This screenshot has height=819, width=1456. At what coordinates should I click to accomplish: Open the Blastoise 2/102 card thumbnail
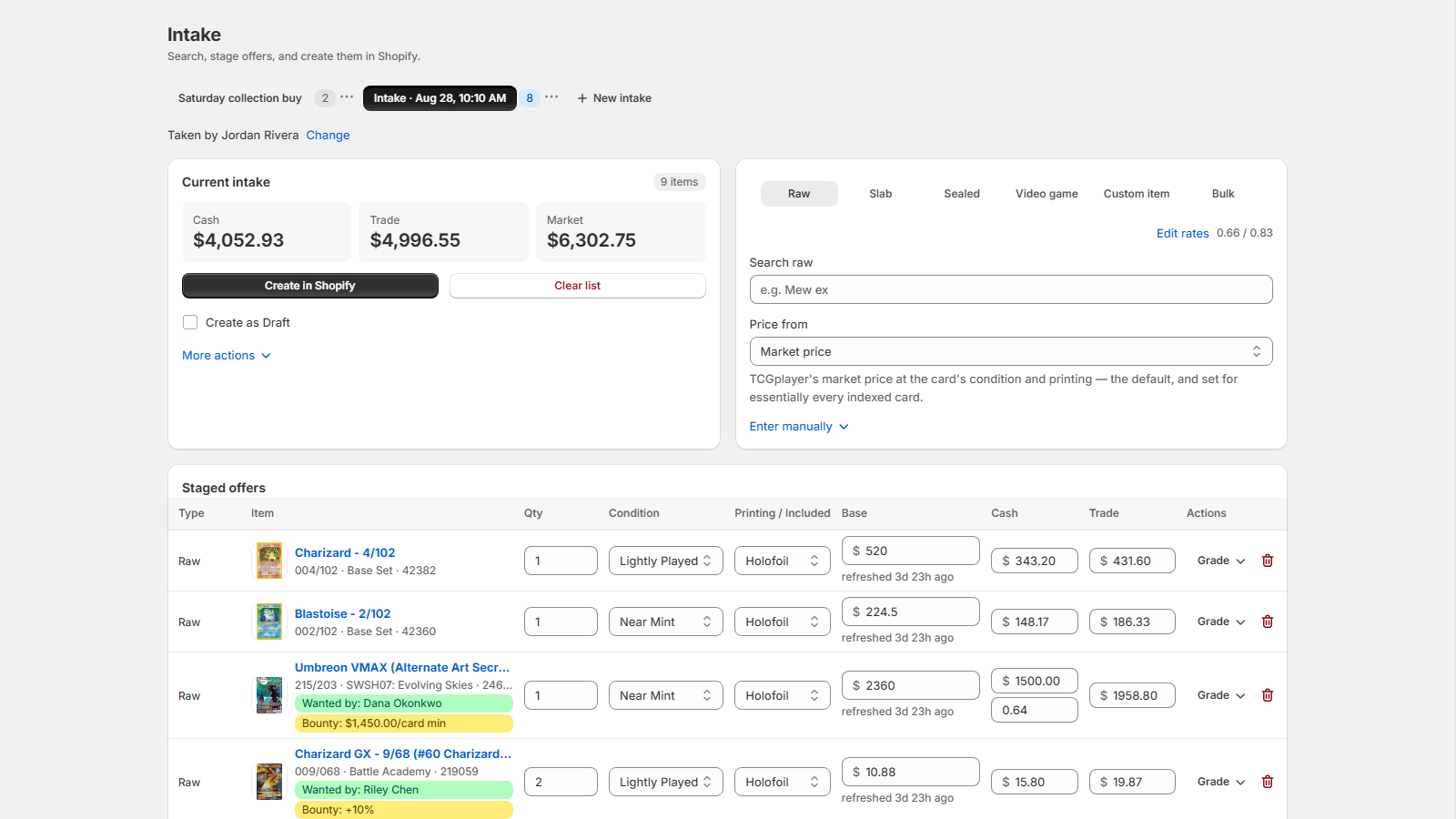[269, 622]
